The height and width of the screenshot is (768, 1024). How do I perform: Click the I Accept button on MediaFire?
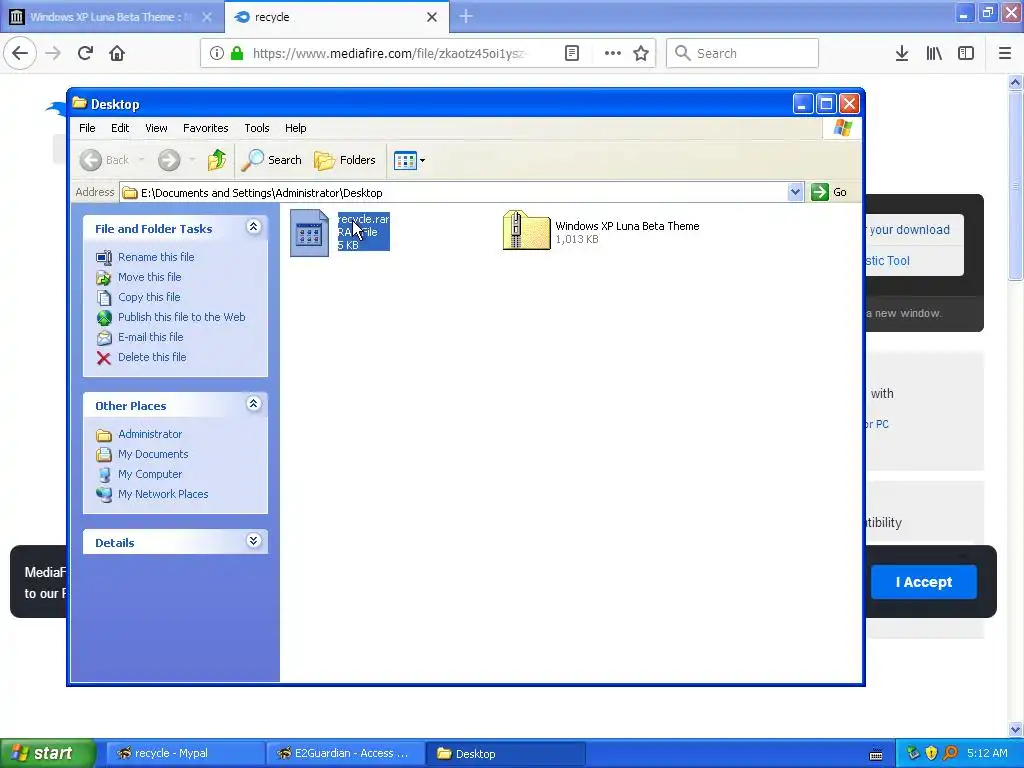pos(923,582)
